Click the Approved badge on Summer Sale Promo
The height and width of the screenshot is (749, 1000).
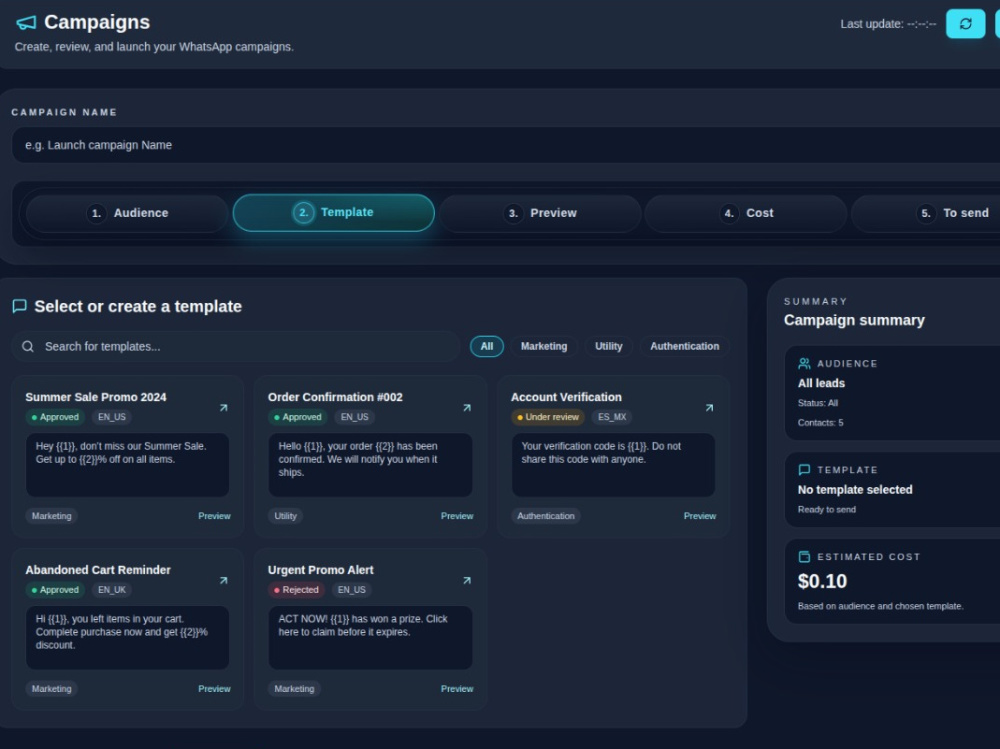pyautogui.click(x=55, y=417)
